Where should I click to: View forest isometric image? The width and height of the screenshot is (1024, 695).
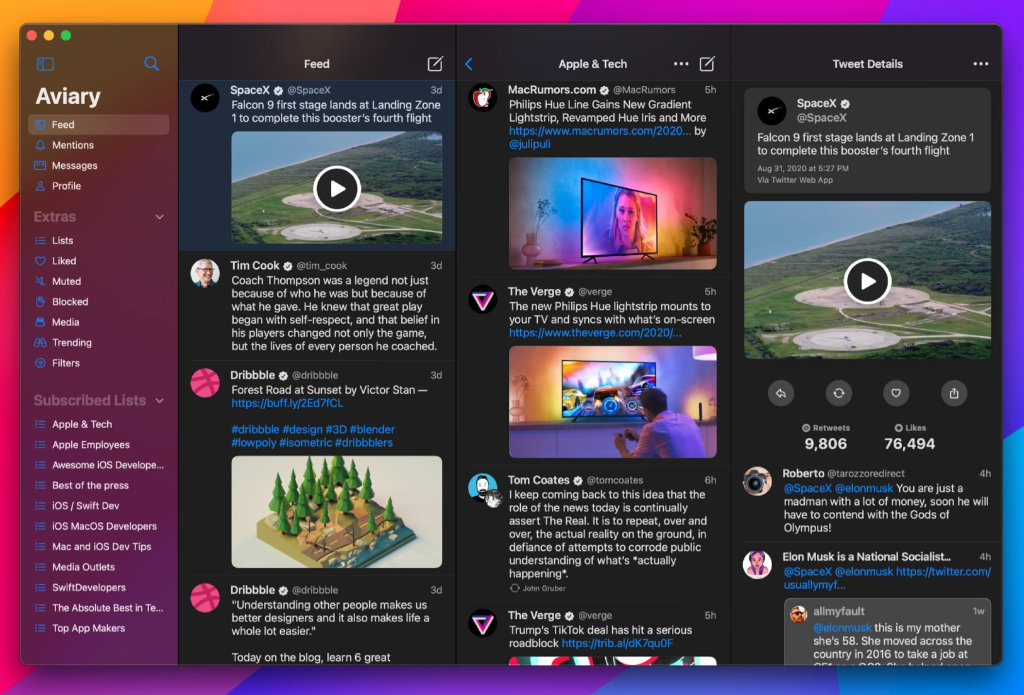[x=337, y=511]
